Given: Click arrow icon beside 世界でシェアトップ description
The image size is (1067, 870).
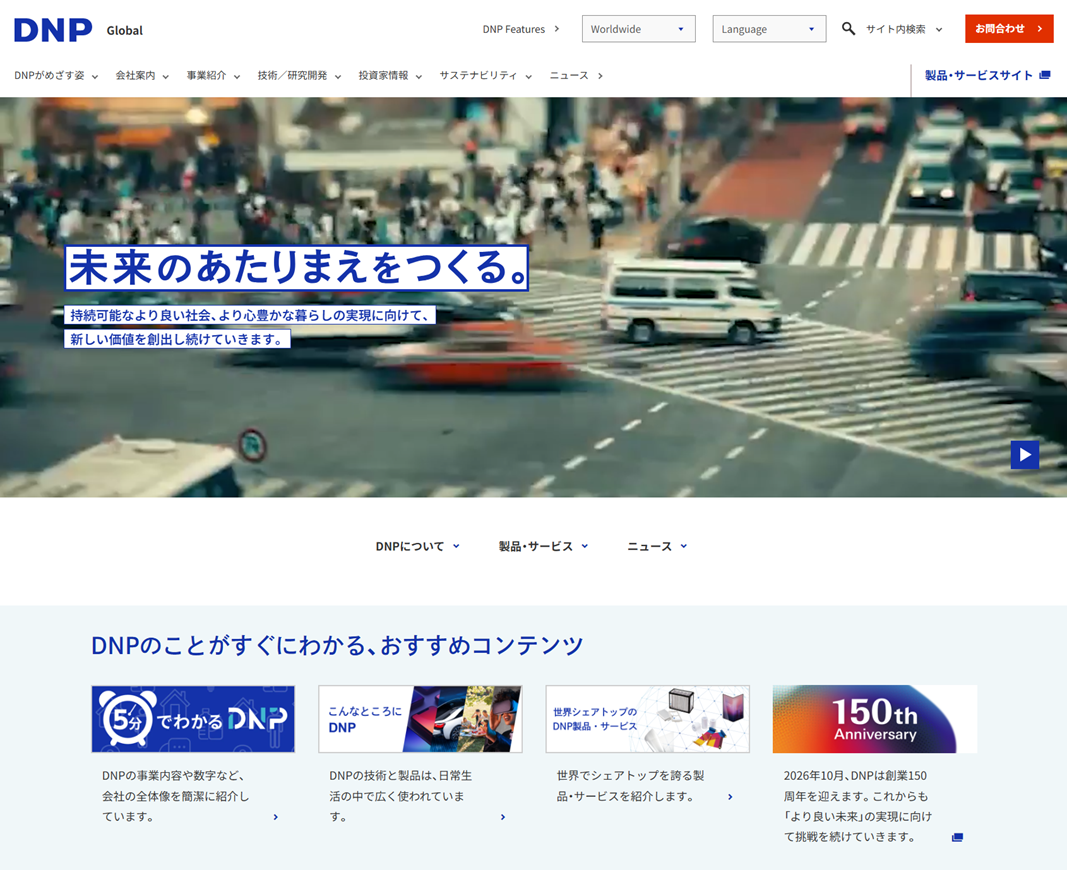Looking at the screenshot, I should [730, 797].
